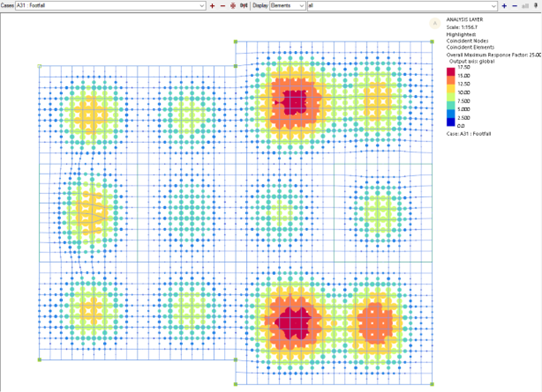Click the blue minus icon at right

(x=515, y=6)
